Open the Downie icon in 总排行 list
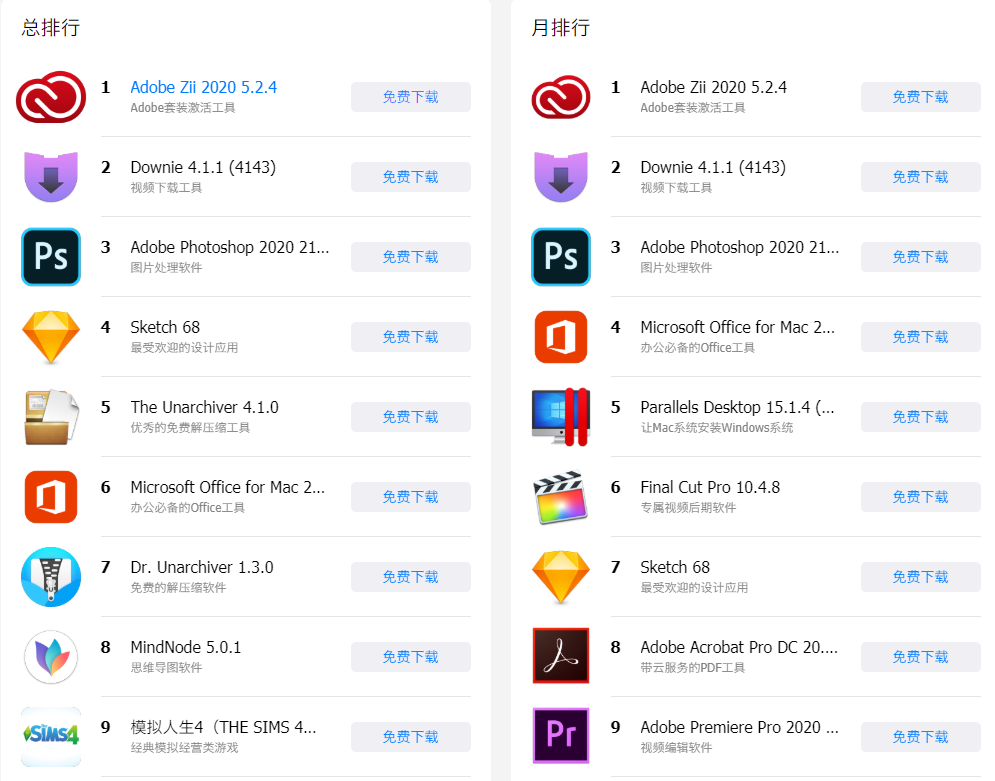This screenshot has height=781, width=995. click(51, 177)
